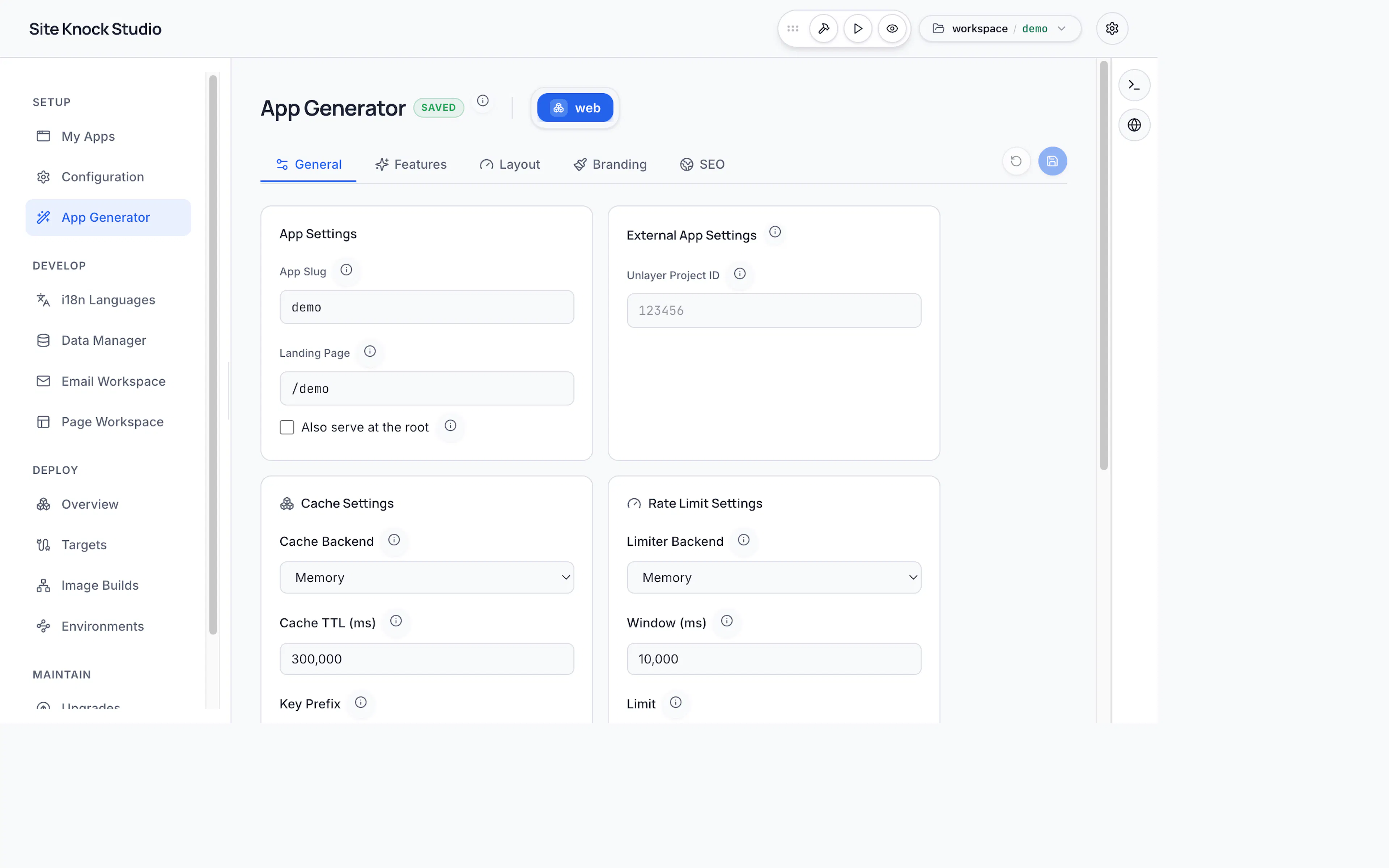Click the play run icon
This screenshot has height=868, width=1389.
[858, 29]
